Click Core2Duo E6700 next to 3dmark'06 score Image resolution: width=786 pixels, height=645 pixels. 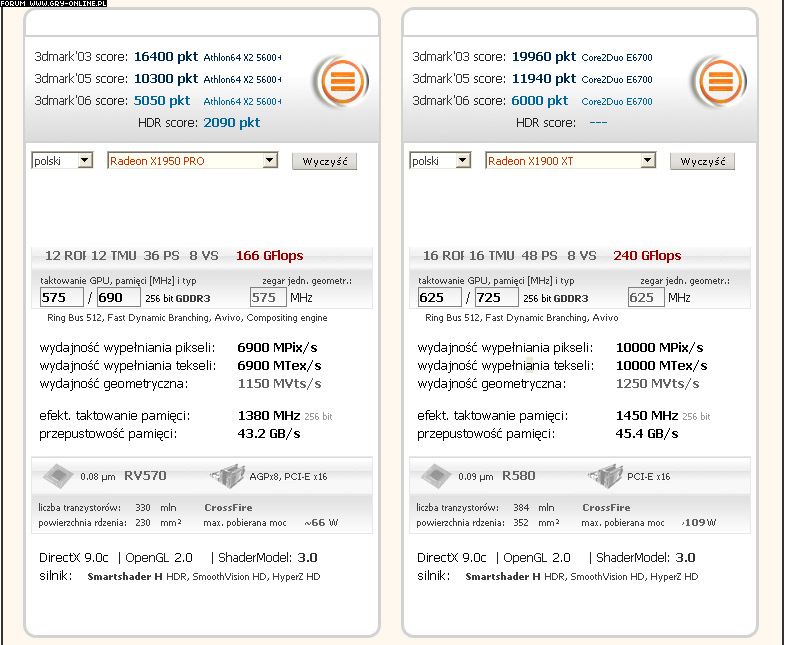(617, 101)
